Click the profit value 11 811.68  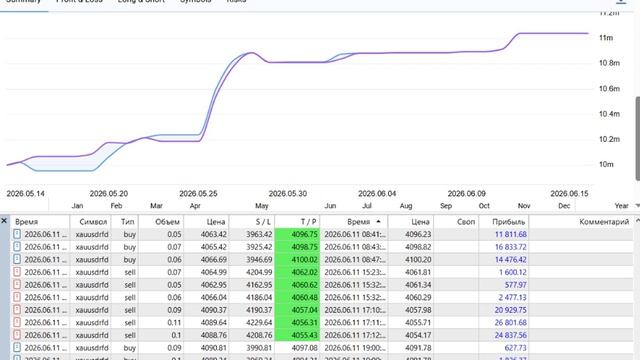(x=511, y=234)
